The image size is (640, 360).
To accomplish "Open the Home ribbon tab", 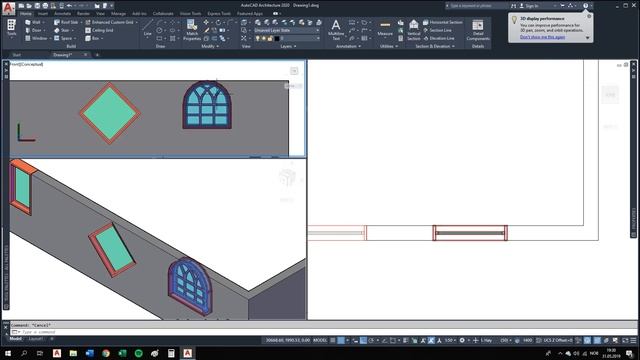I will (25, 13).
